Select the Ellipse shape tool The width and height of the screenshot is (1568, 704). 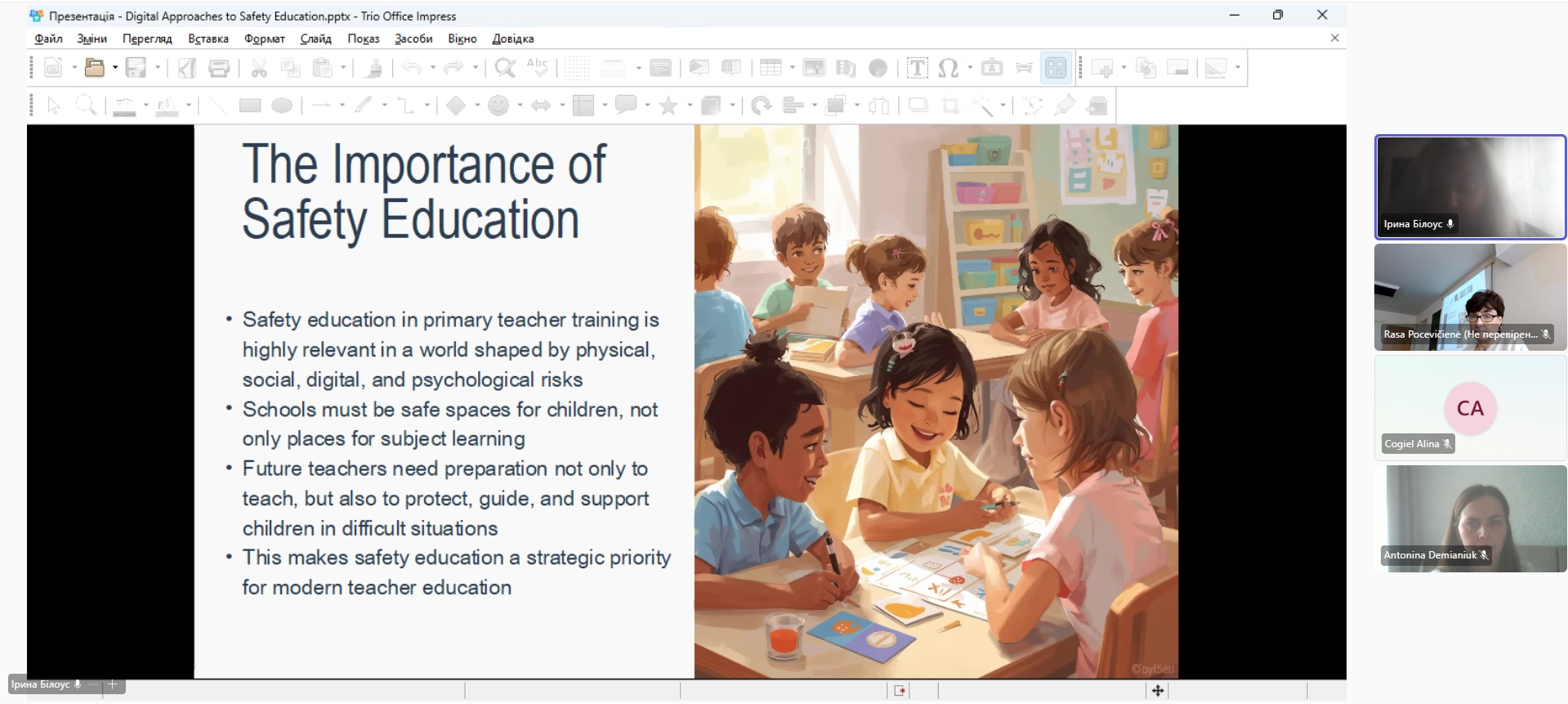[282, 105]
